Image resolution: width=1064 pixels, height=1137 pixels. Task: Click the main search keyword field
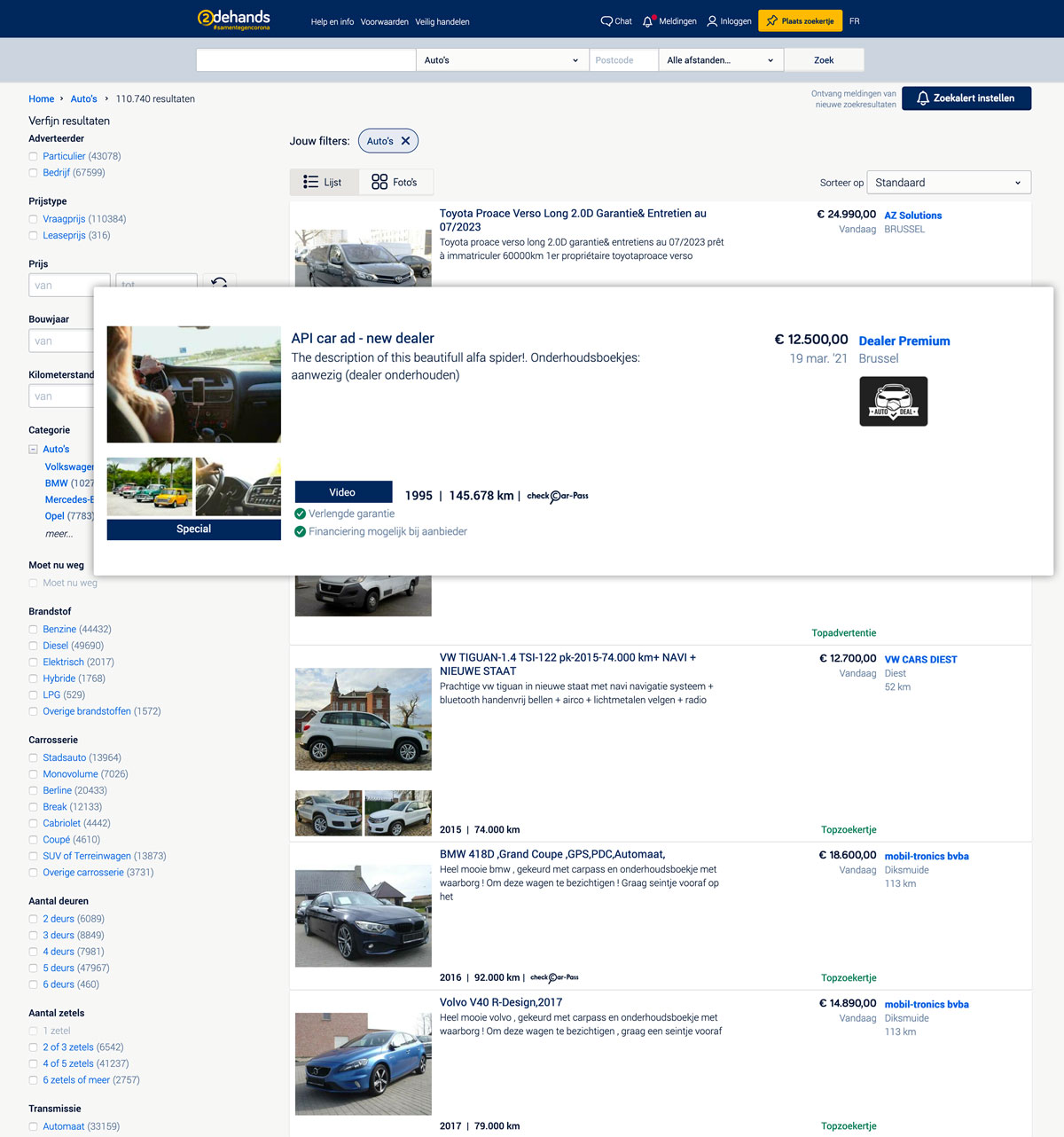click(306, 60)
